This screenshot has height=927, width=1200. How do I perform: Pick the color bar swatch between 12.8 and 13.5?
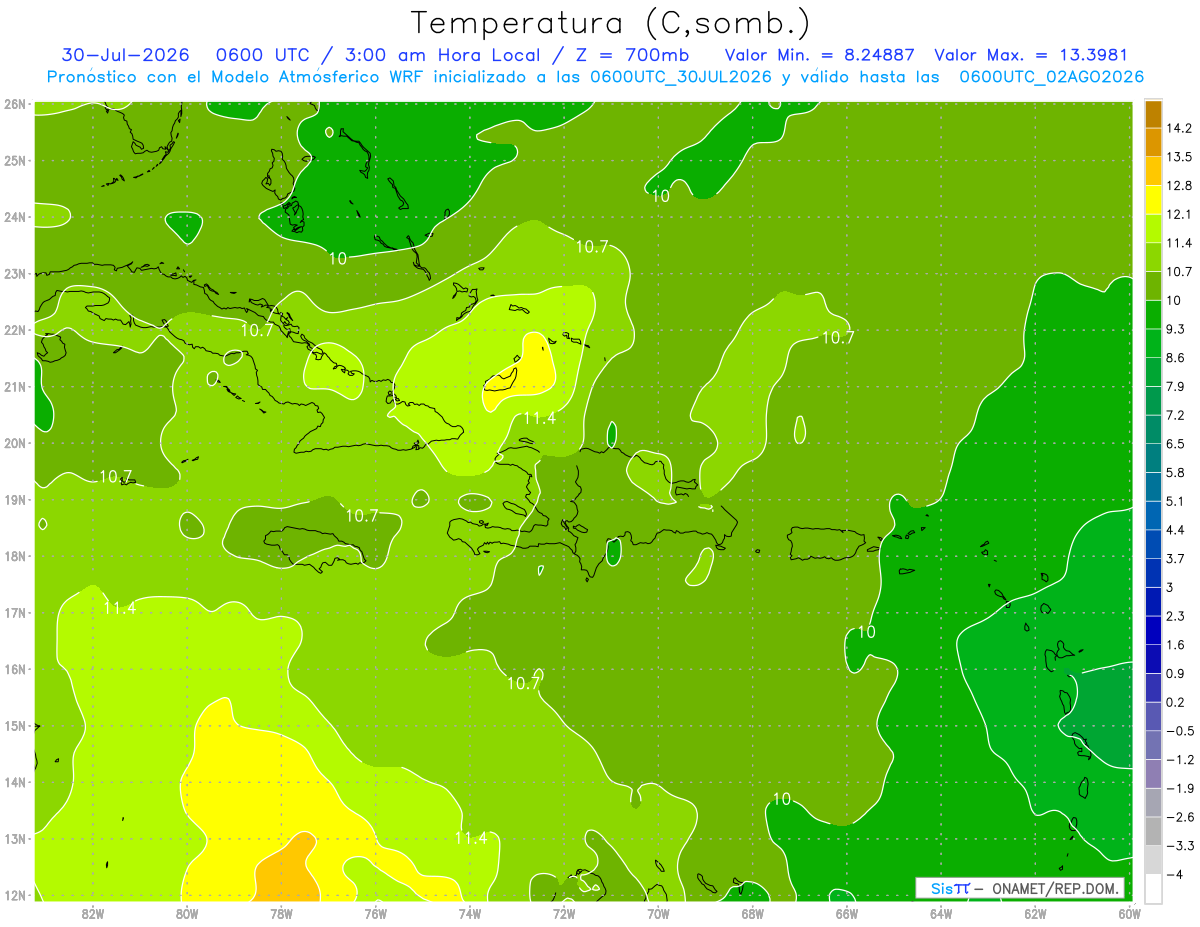(x=1153, y=171)
